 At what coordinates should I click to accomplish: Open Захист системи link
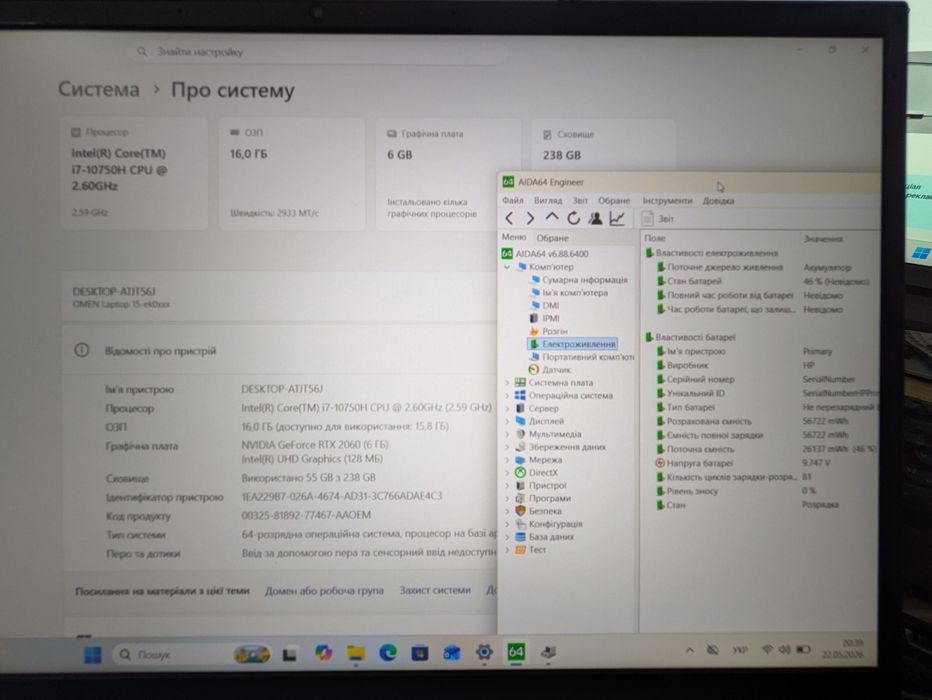point(435,590)
